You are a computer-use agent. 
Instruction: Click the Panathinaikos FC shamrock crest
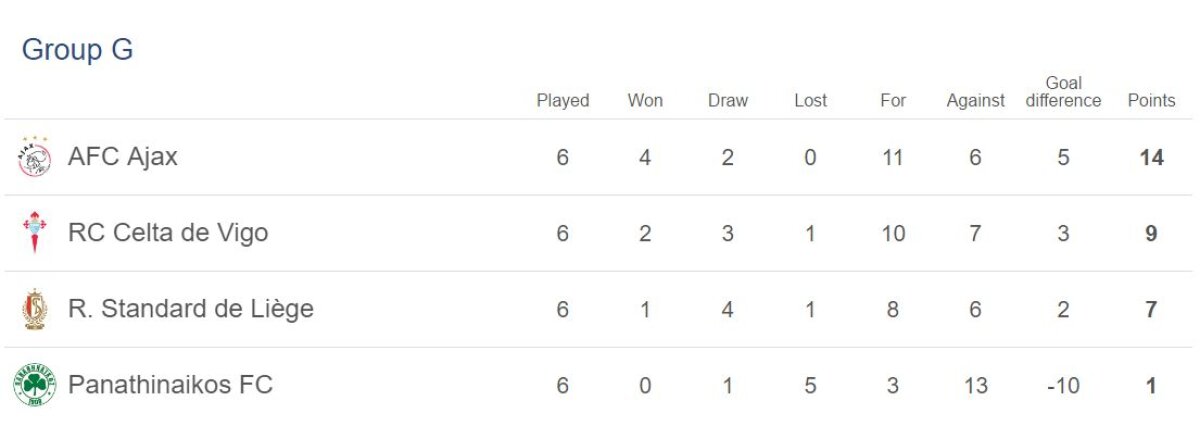pos(34,385)
